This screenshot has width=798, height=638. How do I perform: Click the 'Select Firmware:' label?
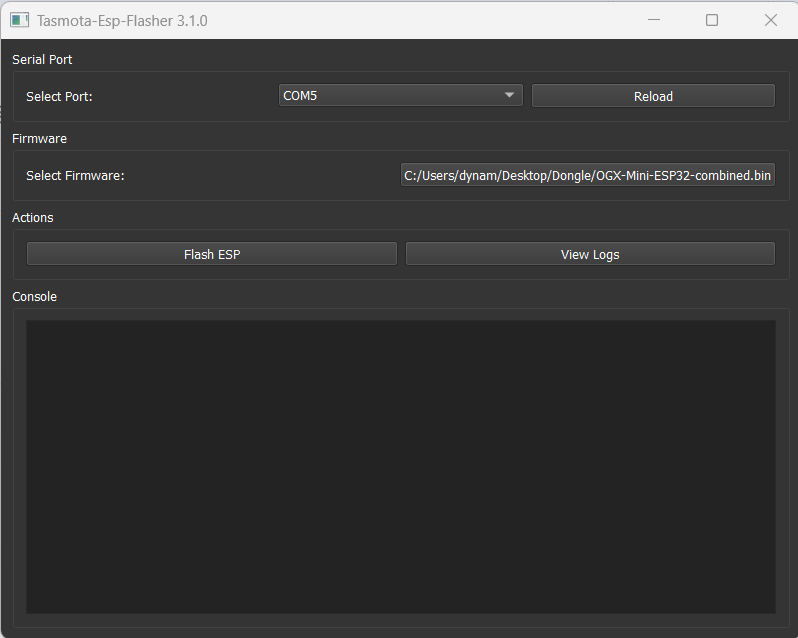[x=75, y=176]
